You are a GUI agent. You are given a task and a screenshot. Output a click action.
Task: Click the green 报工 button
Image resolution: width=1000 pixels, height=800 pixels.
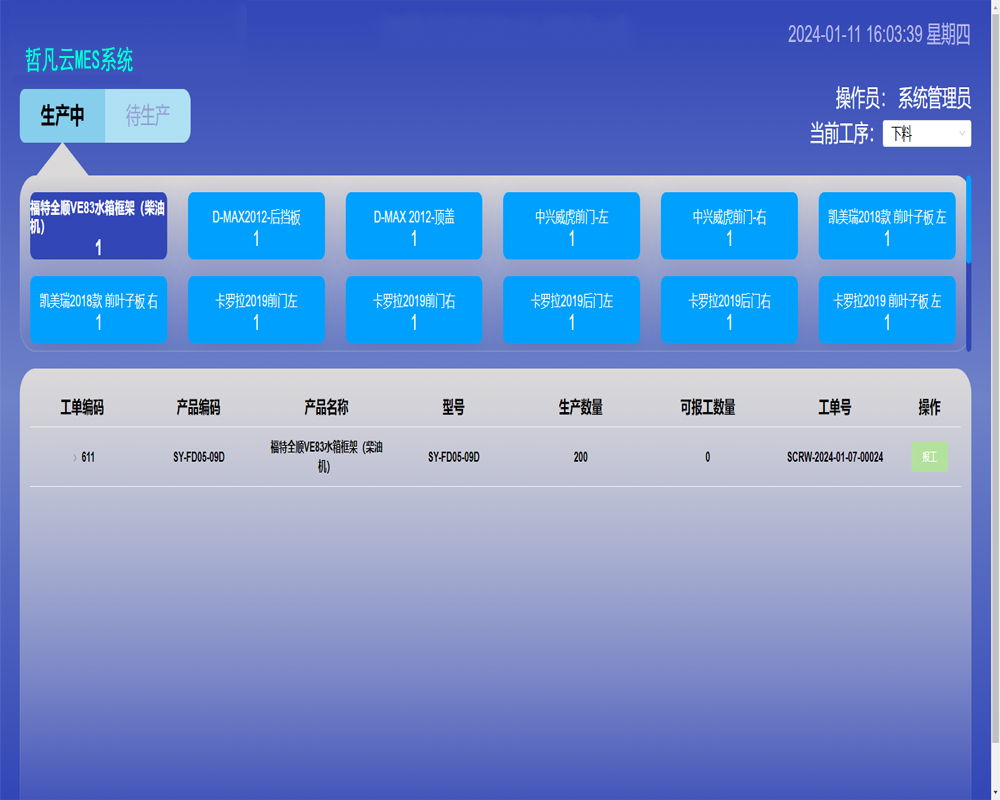pyautogui.click(x=929, y=457)
